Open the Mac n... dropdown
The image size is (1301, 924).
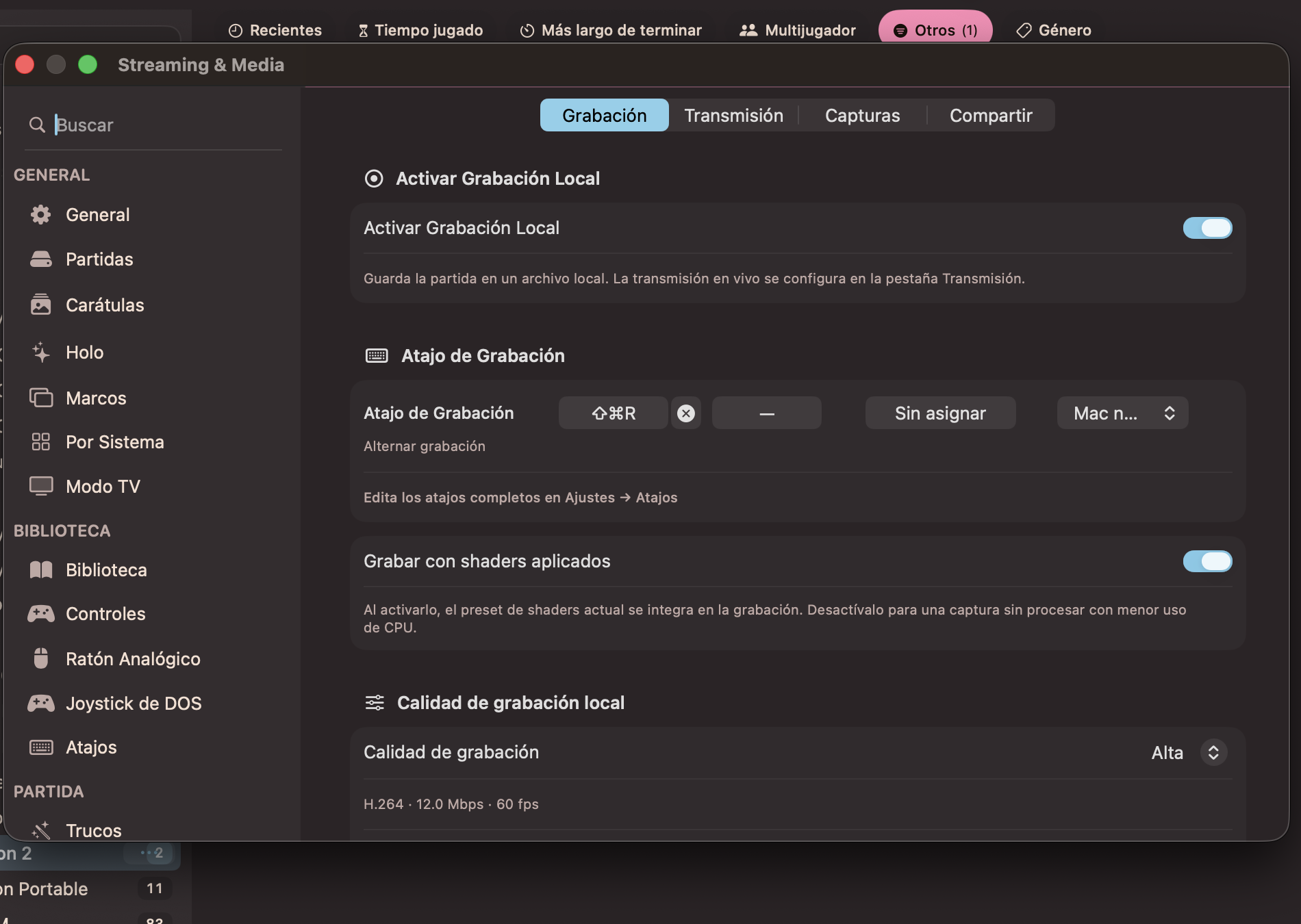[x=1123, y=413]
